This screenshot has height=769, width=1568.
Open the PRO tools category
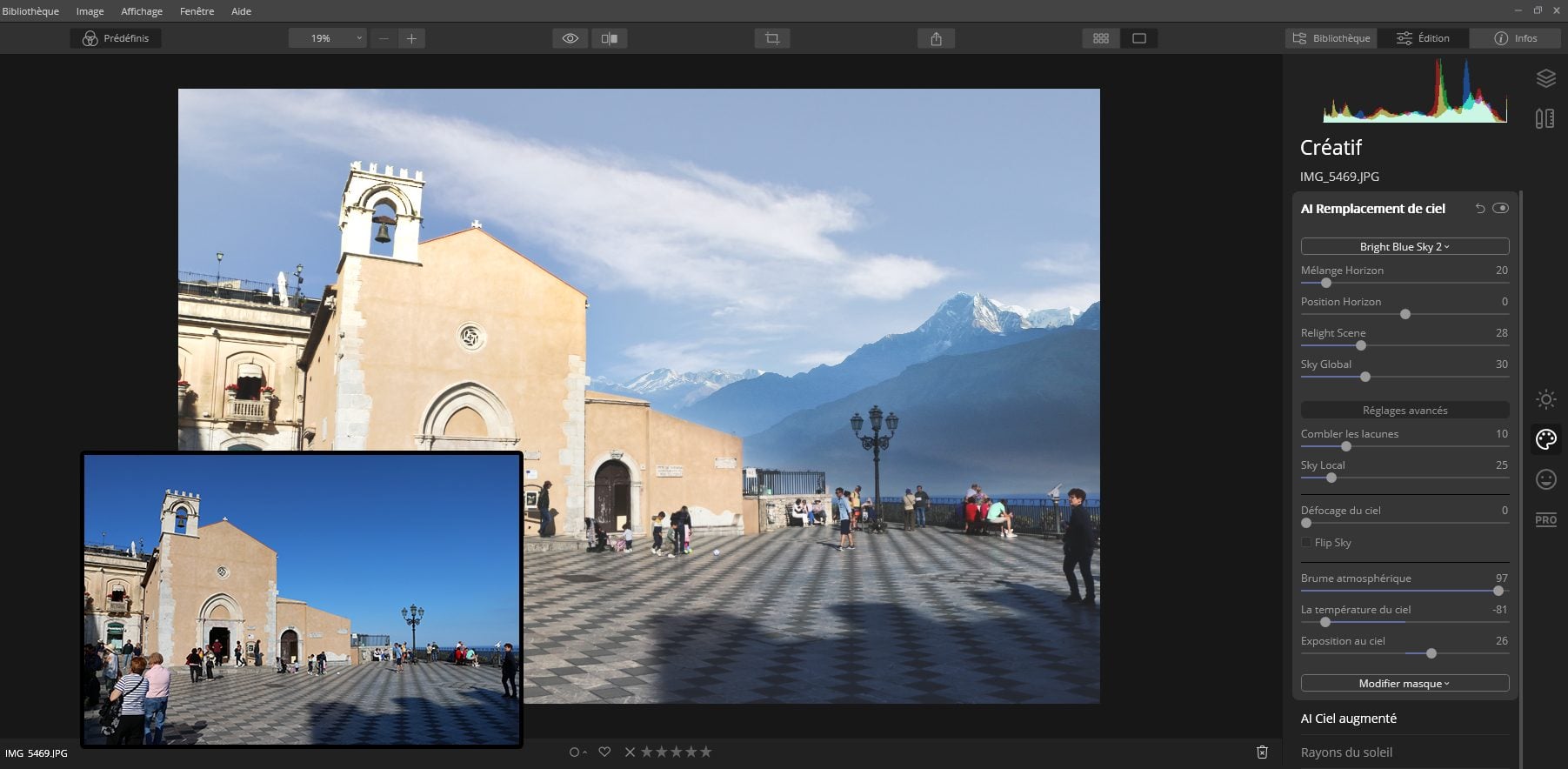pyautogui.click(x=1545, y=520)
